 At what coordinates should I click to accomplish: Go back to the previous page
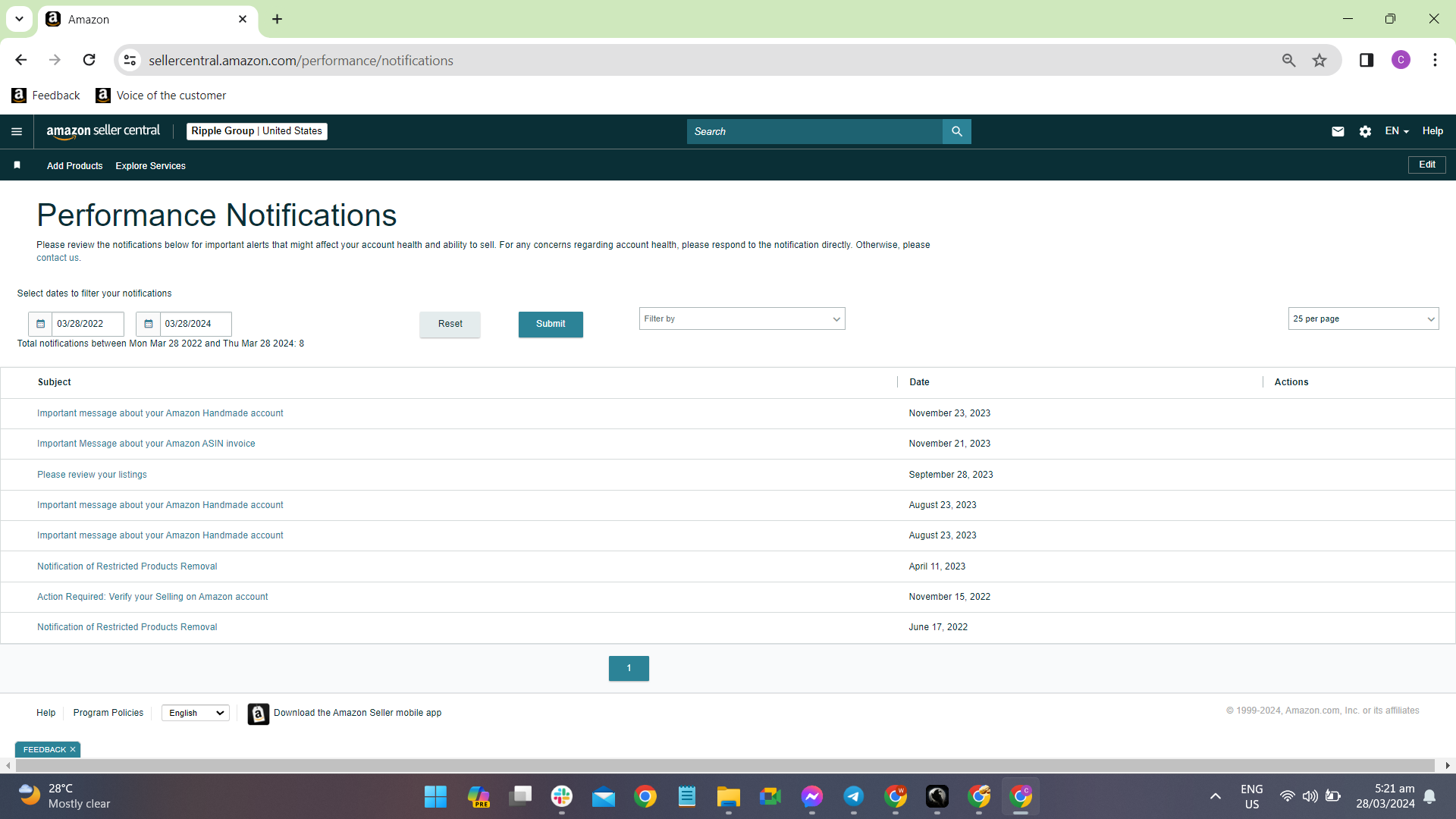coord(21,60)
